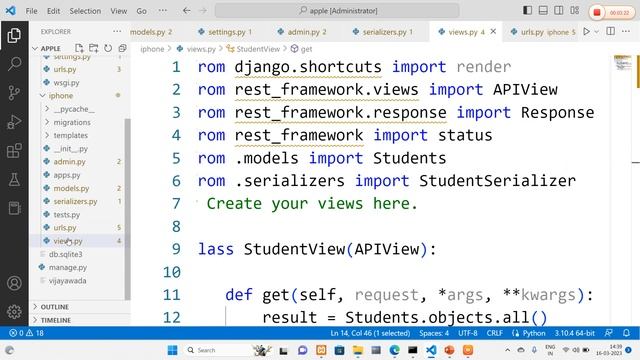Go back with navigation arrow
The width and height of the screenshot is (640, 360).
coord(187,11)
